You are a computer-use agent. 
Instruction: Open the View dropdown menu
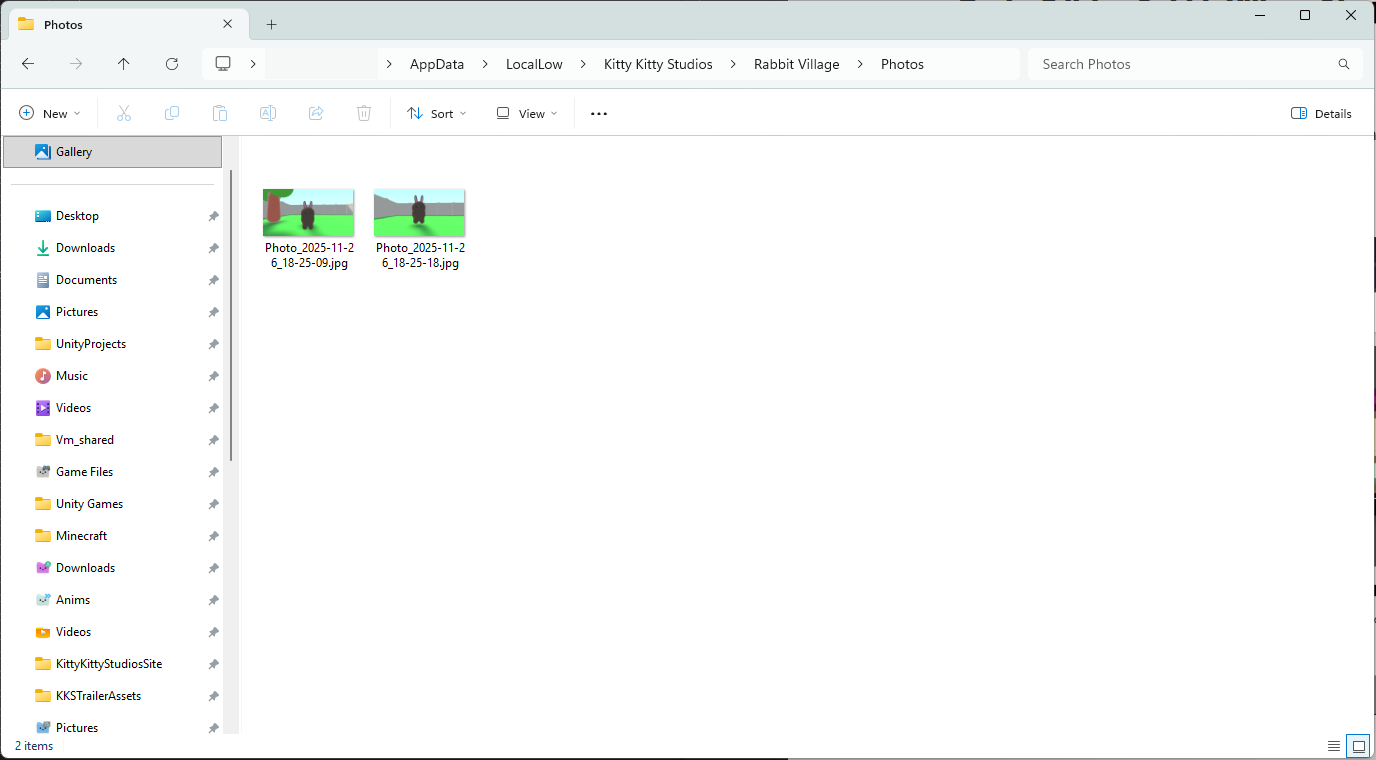[527, 114]
